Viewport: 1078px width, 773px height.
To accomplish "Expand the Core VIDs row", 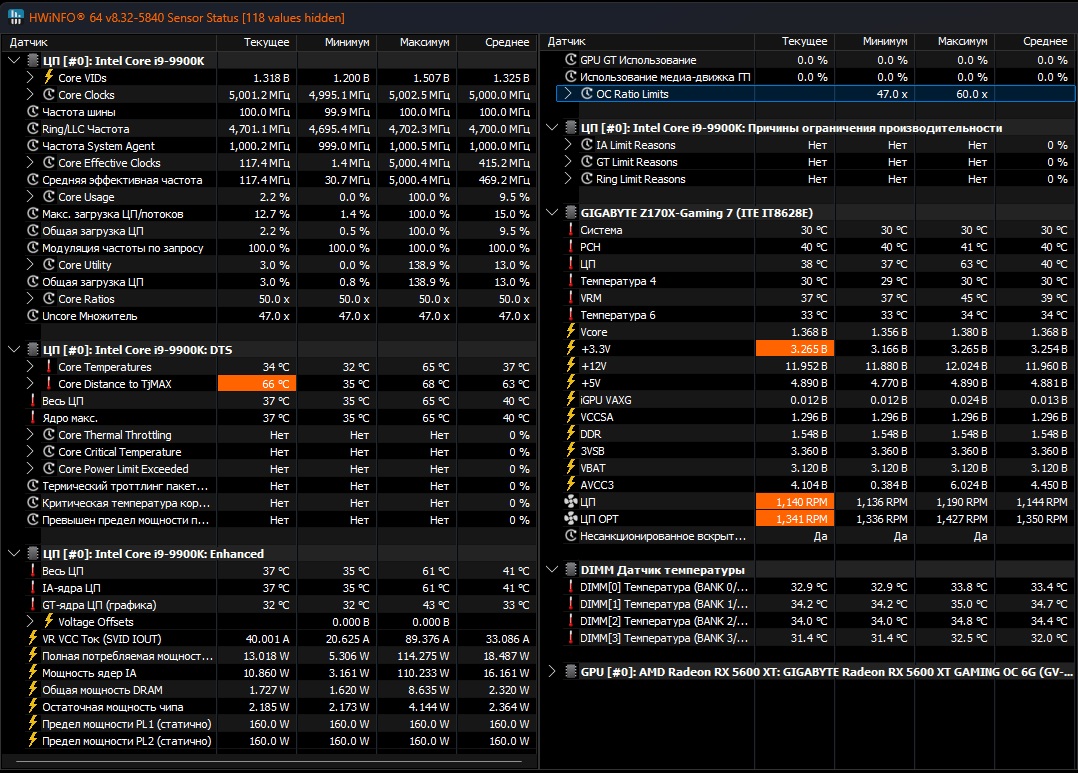I will click(30, 78).
